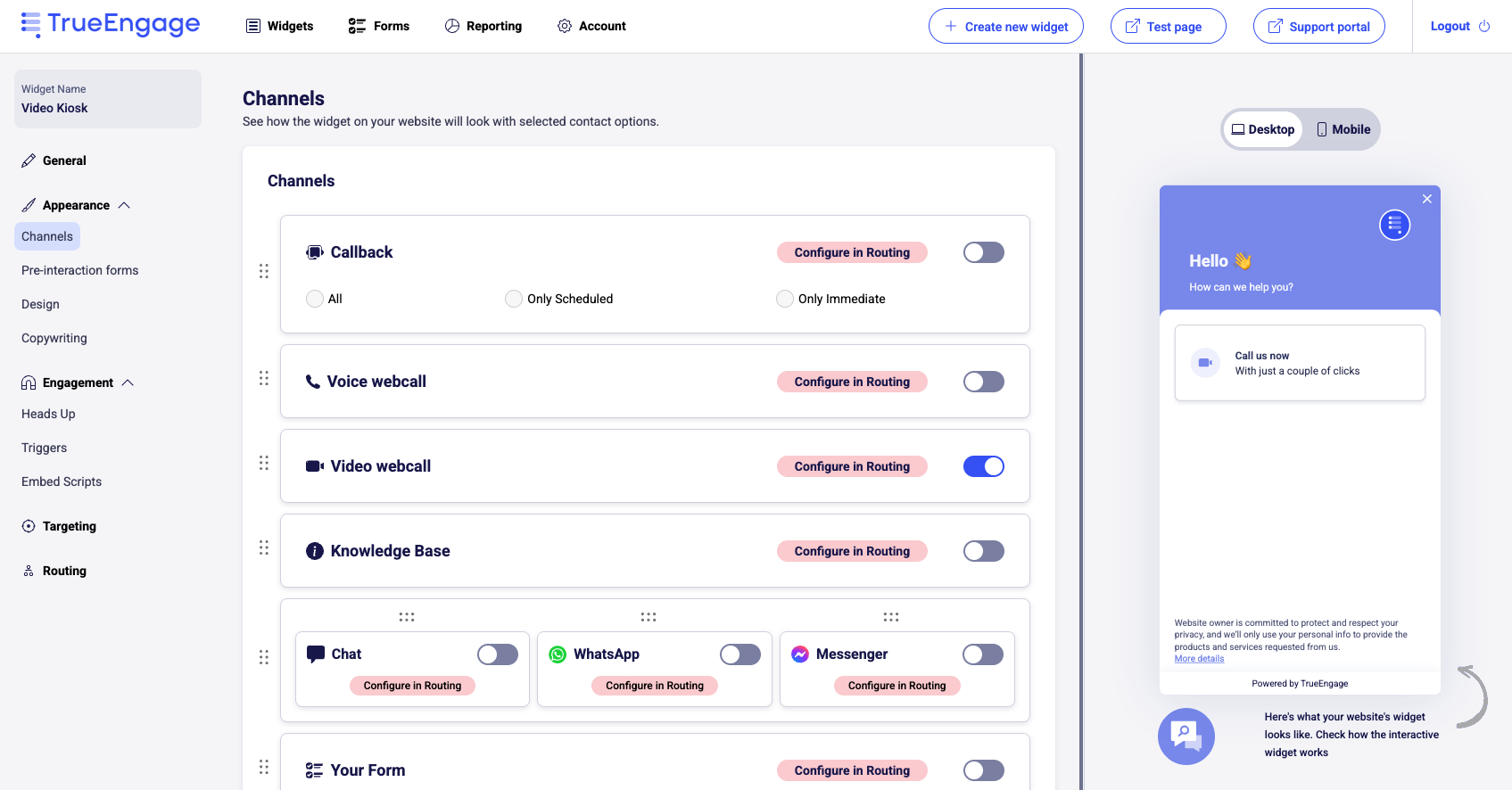Disable the Video webcall toggle
1512x790 pixels.
pyautogui.click(x=983, y=466)
